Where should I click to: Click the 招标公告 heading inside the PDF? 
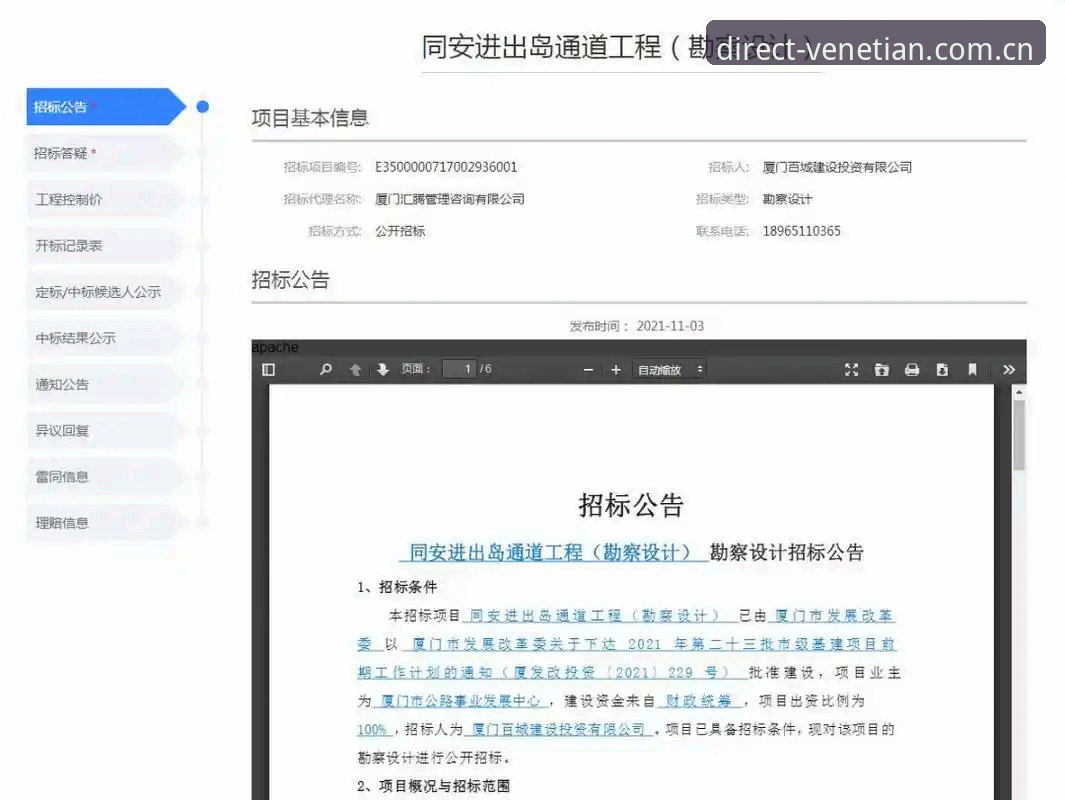click(631, 505)
